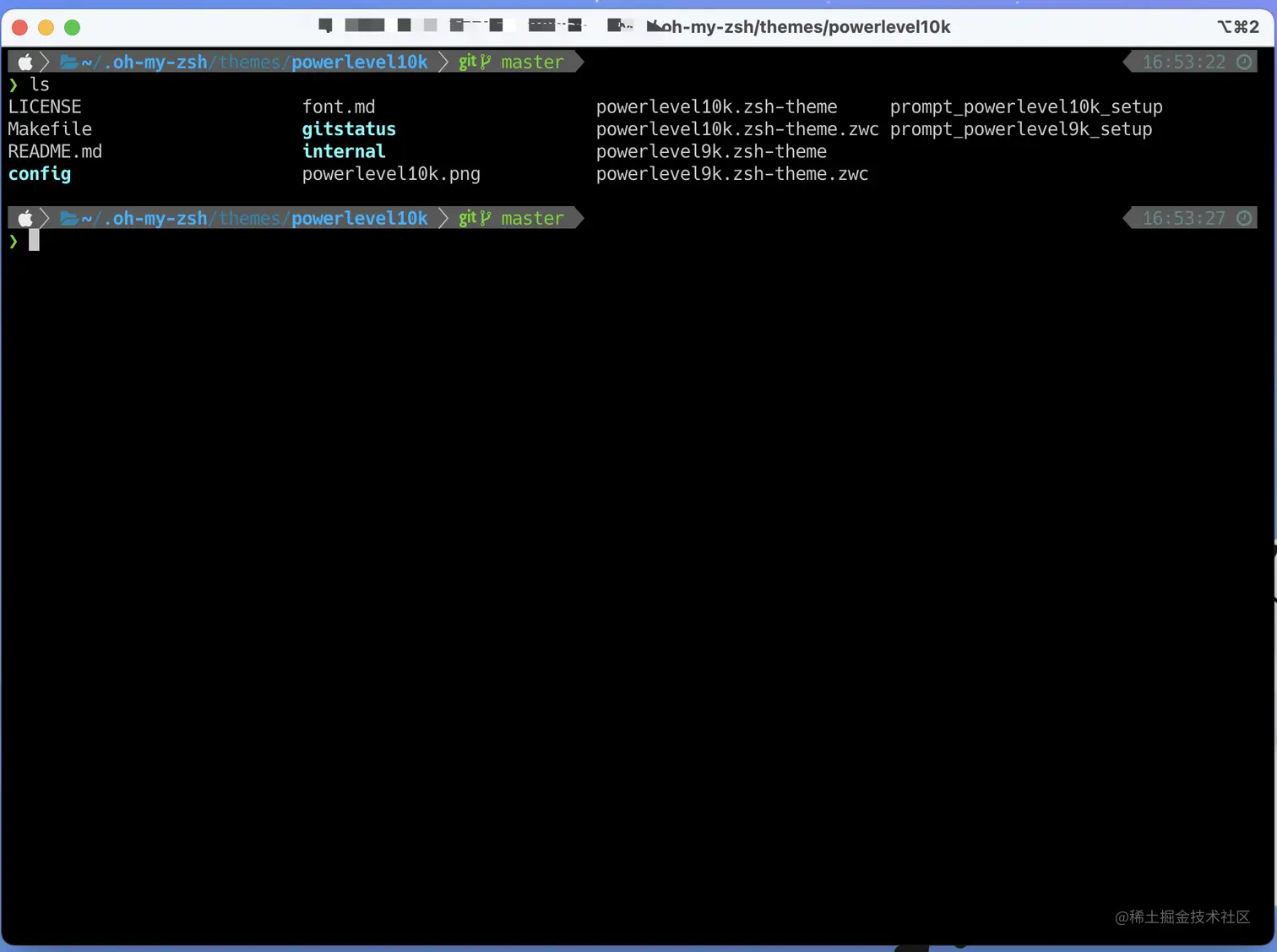Viewport: 1277px width, 952px height.
Task: Click the yellow minimize window button
Action: pyautogui.click(x=46, y=28)
